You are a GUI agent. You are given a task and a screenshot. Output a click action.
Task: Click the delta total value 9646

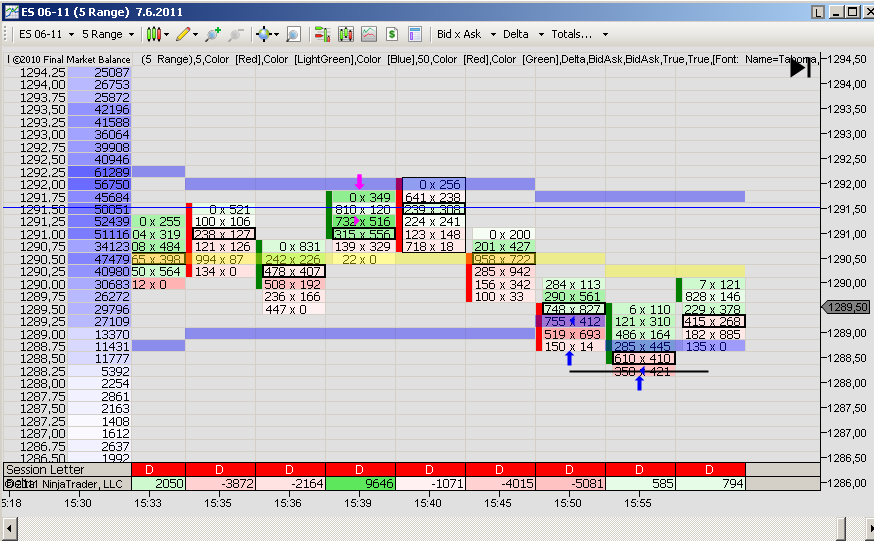point(361,484)
